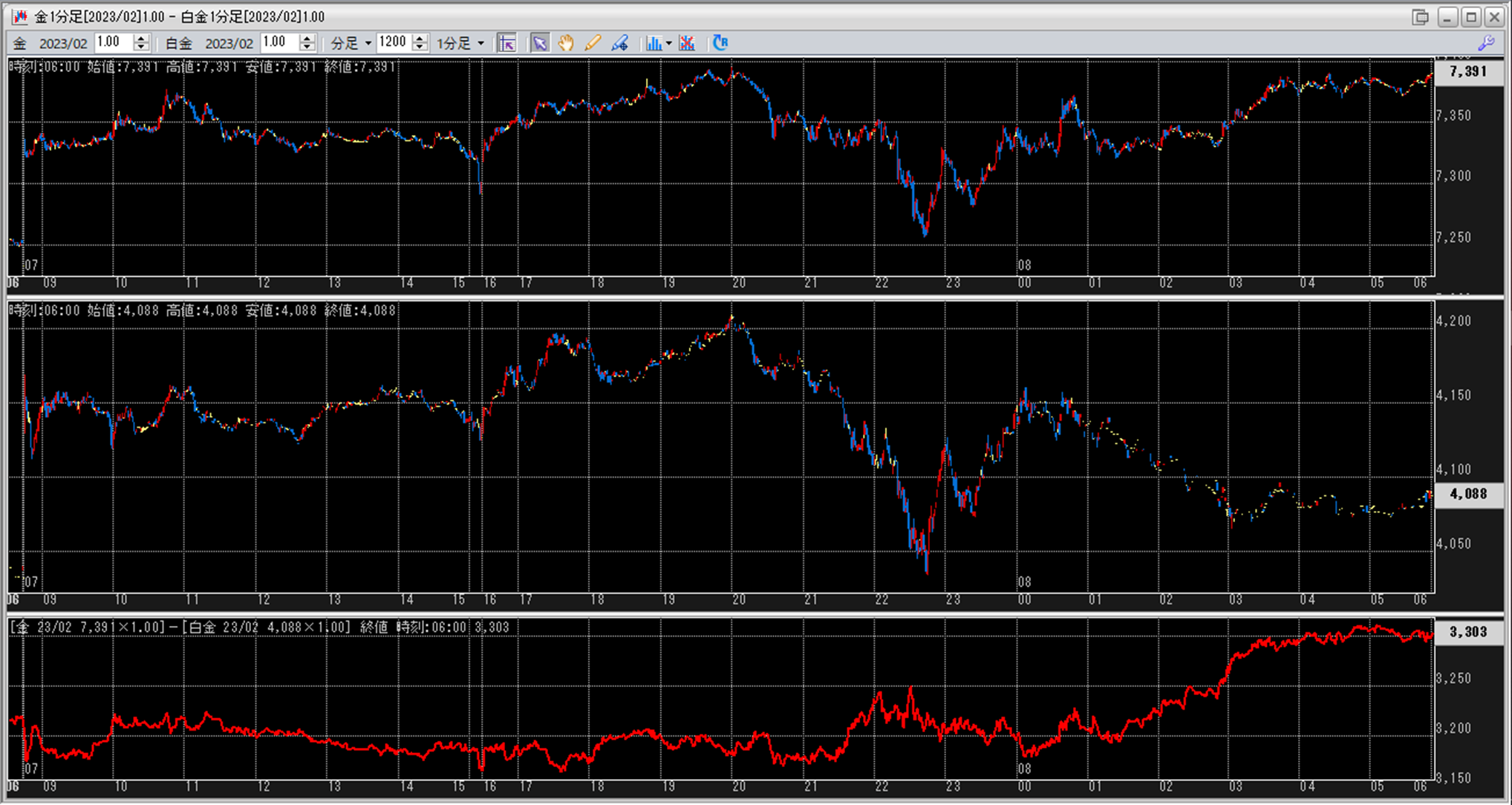Click the 白金 multiplier spinner arrows
The height and width of the screenshot is (805, 1512).
(x=307, y=43)
